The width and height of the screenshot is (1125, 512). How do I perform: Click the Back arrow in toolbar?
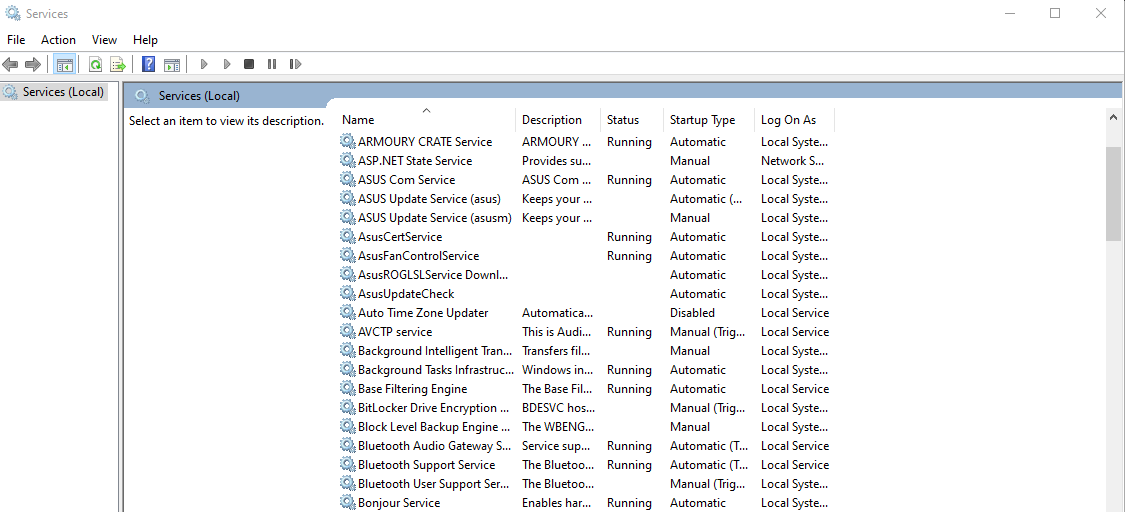10,65
